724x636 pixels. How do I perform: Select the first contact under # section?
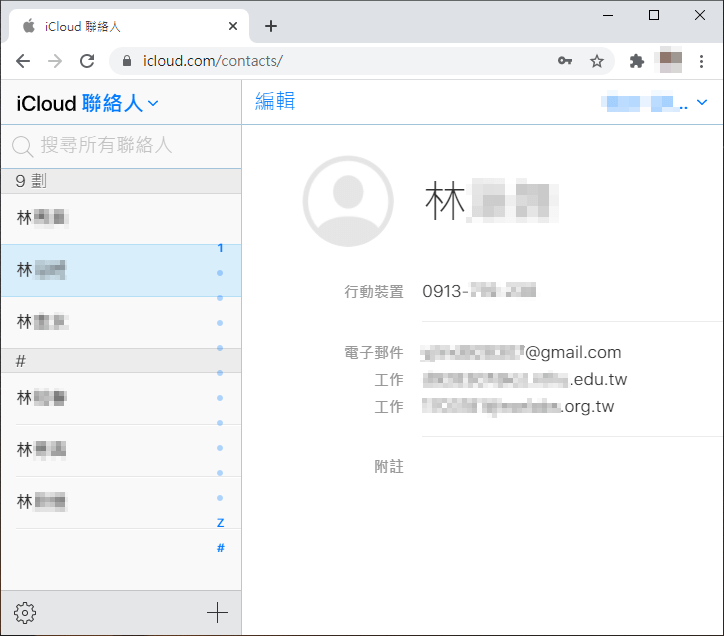[x=121, y=398]
